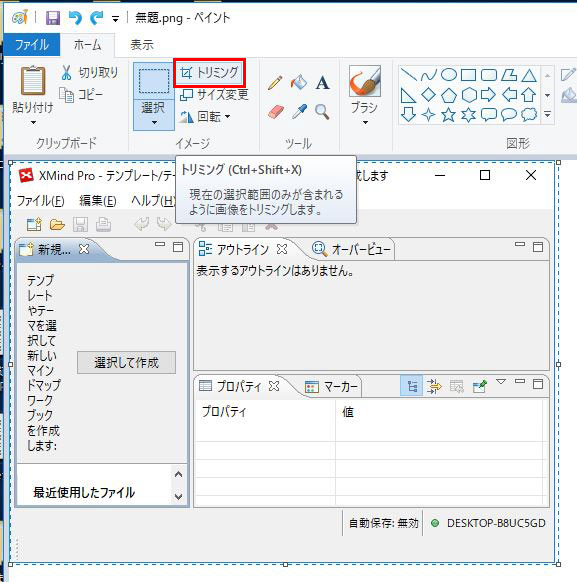Minimize the 新規 panel

(160, 244)
